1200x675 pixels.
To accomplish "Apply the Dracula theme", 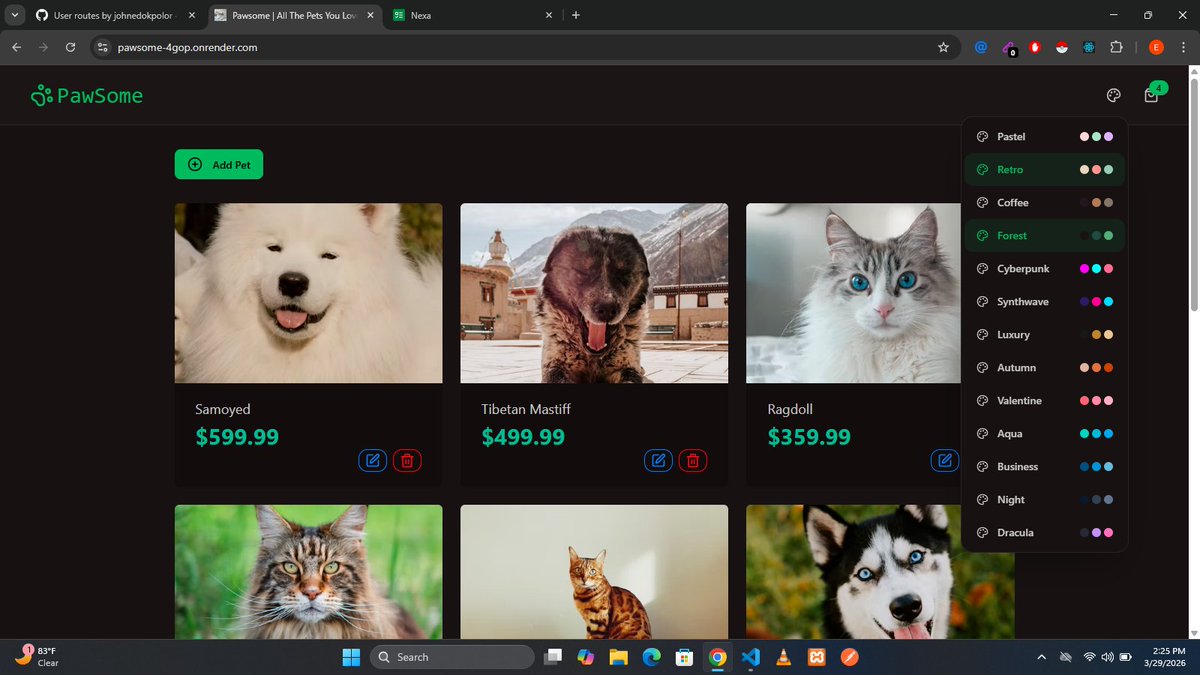I will (1044, 532).
